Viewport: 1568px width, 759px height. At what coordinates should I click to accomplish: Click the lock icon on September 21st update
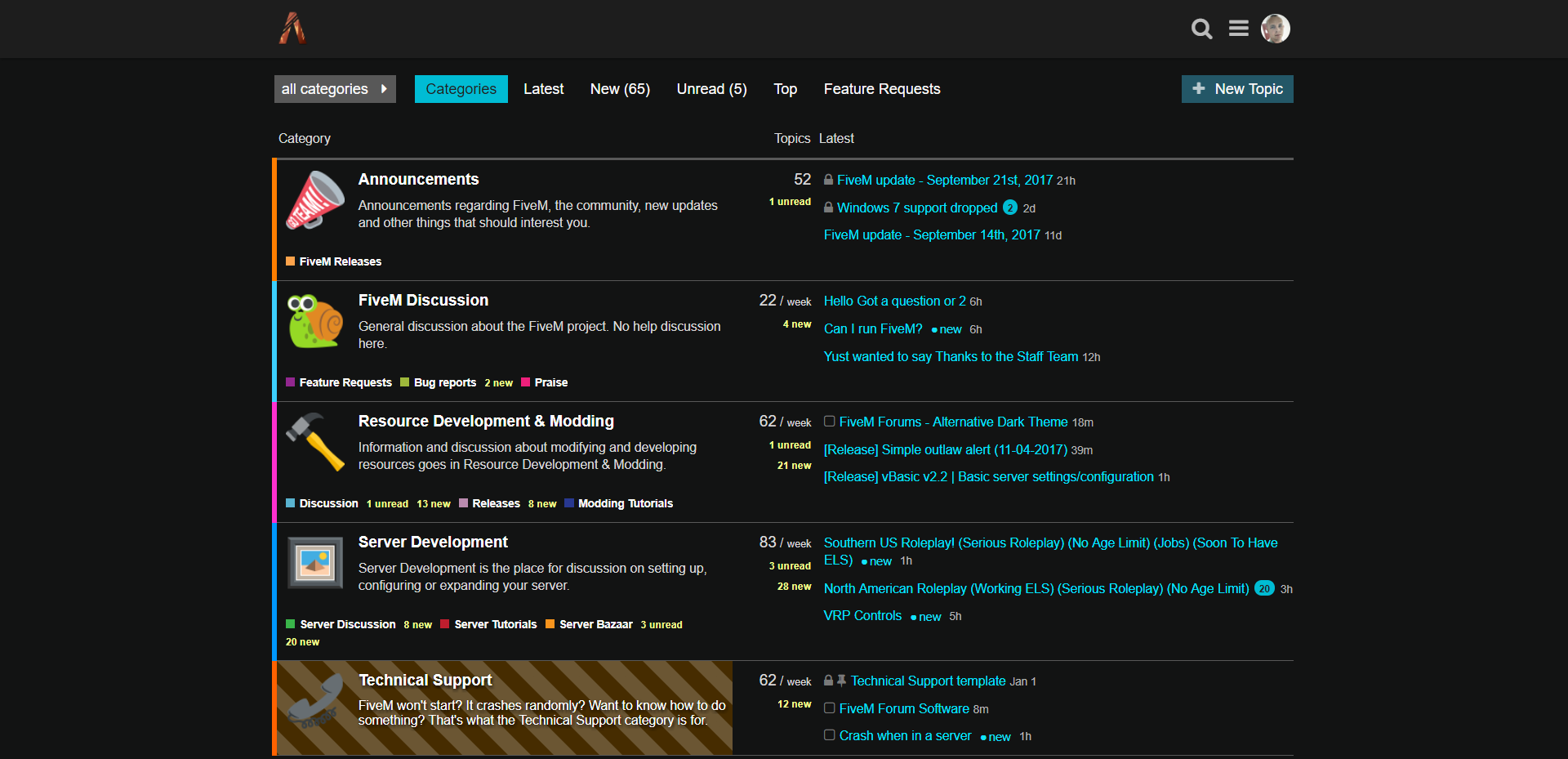point(827,181)
